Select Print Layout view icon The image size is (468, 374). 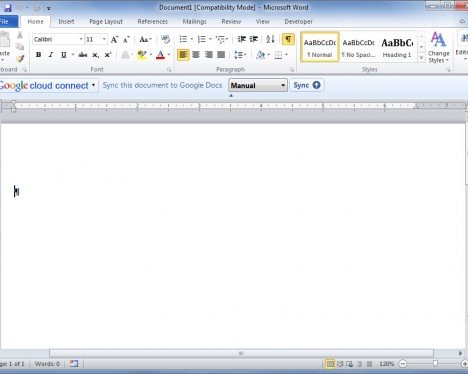[x=330, y=364]
